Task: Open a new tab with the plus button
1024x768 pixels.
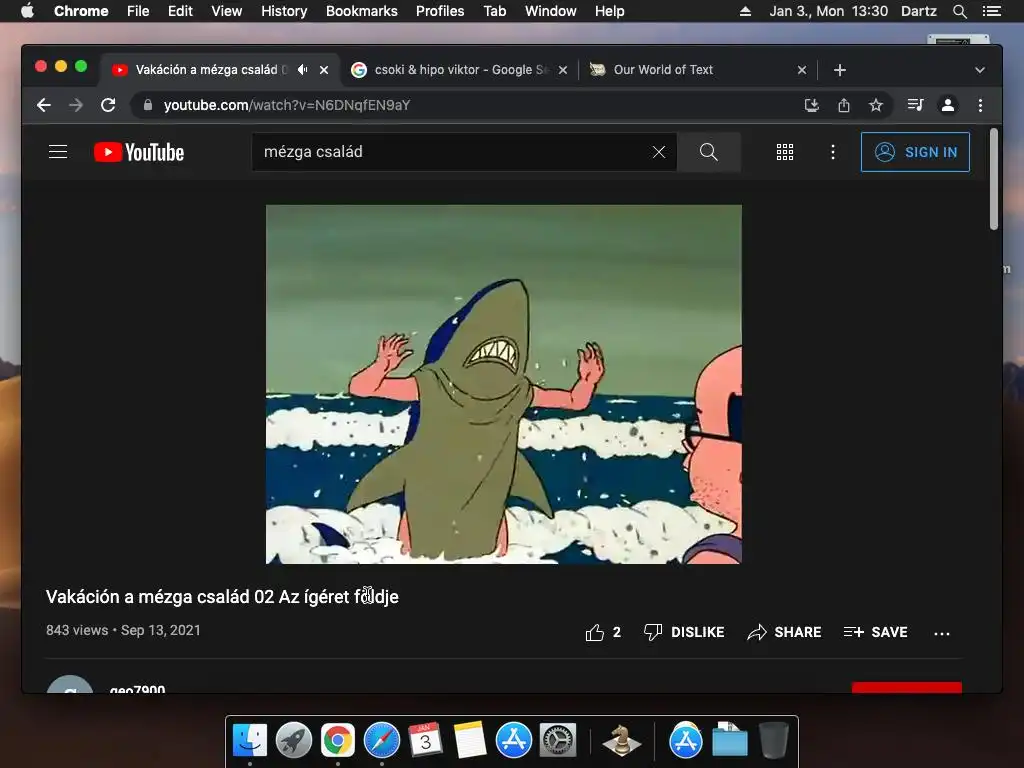Action: (x=840, y=70)
